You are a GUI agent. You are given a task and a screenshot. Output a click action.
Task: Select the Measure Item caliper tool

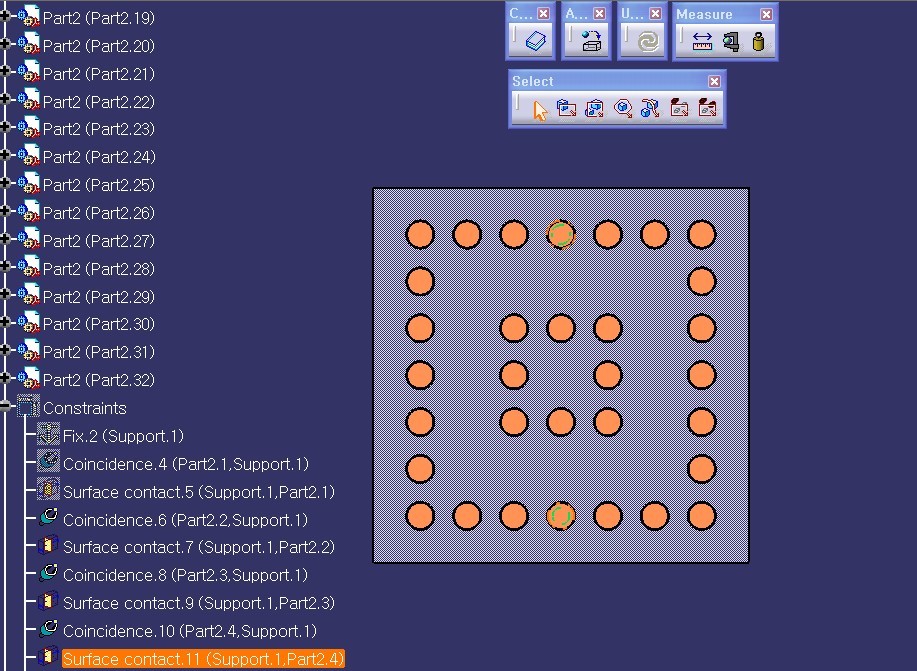tap(730, 41)
